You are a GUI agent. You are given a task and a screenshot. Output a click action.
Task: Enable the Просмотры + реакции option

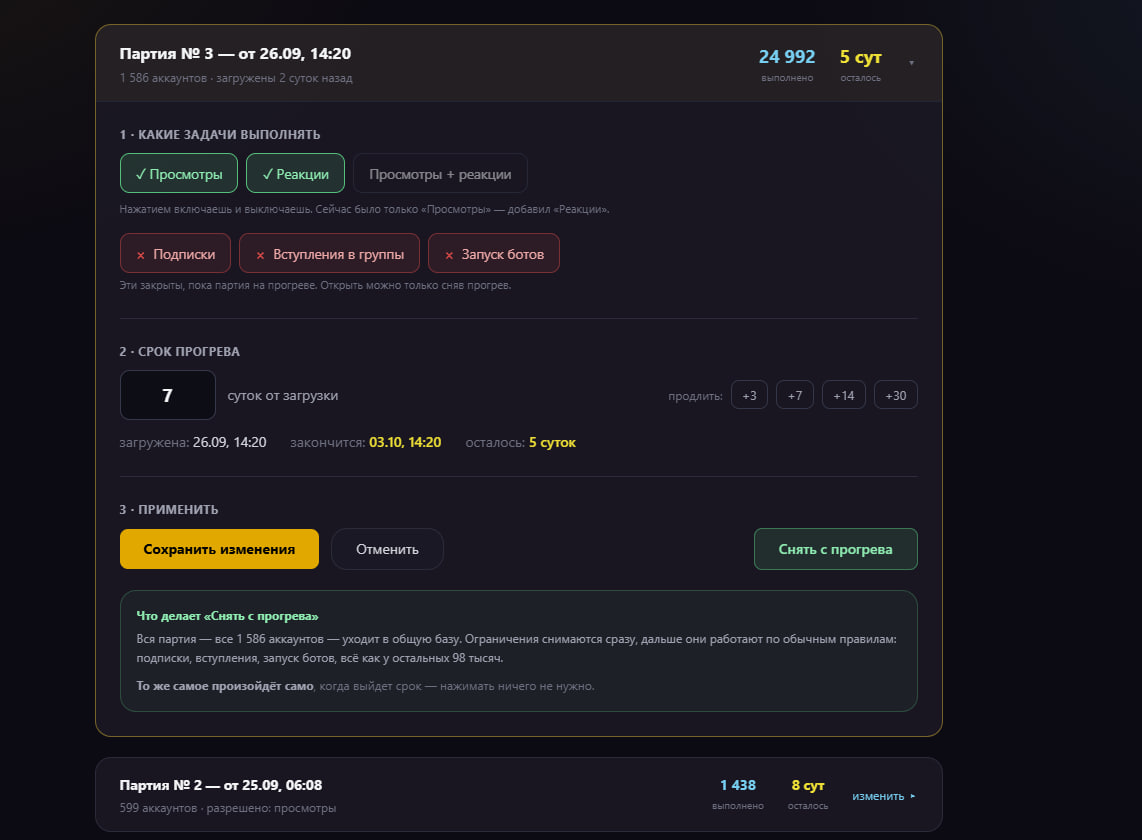click(x=440, y=173)
